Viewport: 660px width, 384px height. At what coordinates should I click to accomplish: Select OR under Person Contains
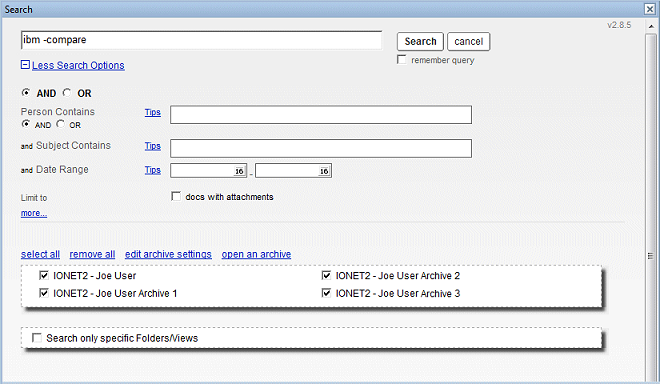(61, 124)
